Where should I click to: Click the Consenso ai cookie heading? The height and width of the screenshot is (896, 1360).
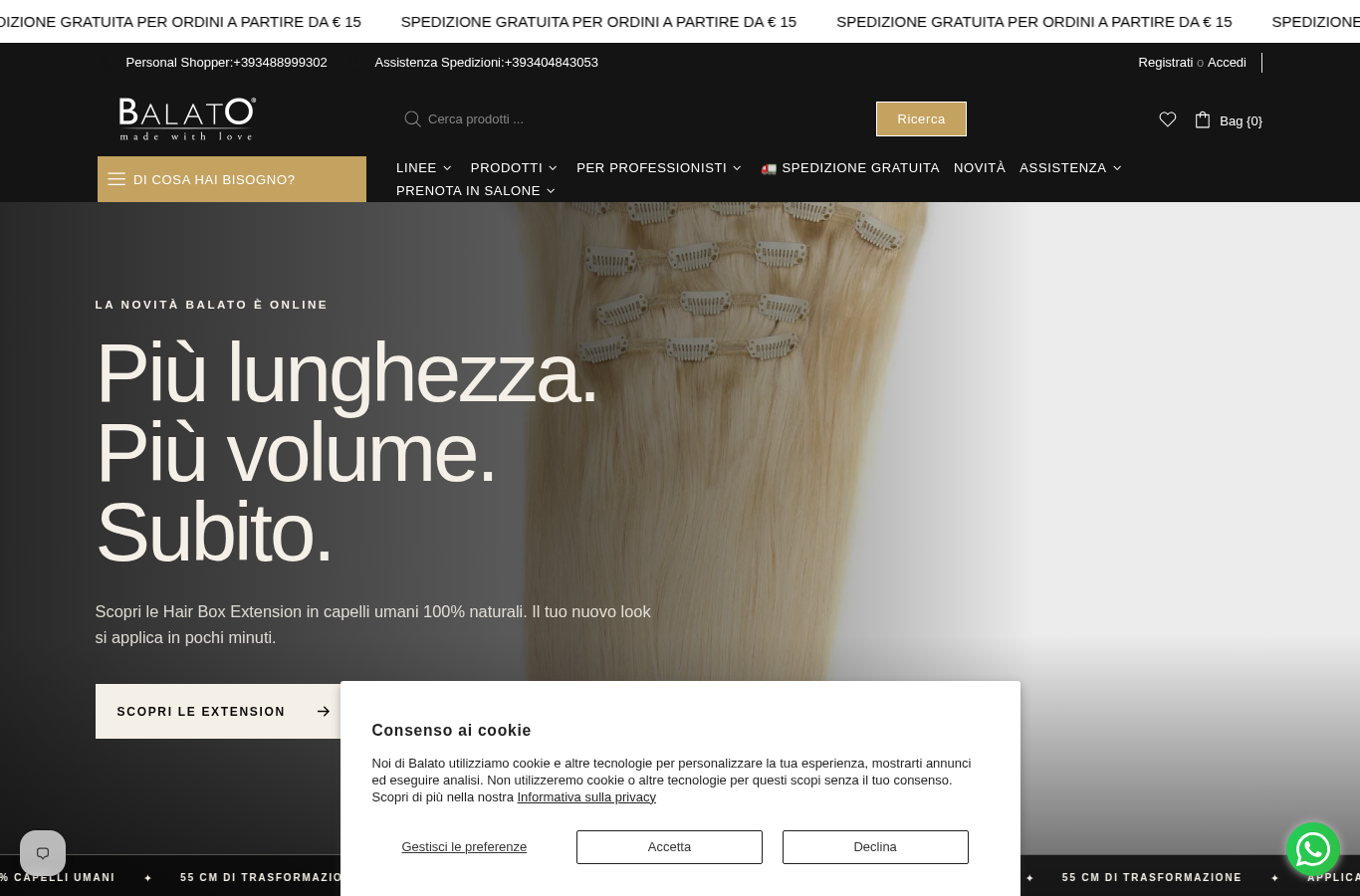click(x=451, y=731)
